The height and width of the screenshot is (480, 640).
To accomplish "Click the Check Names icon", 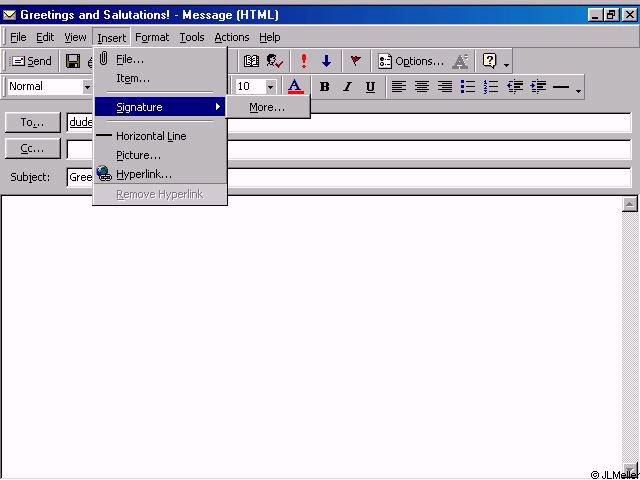I will point(275,61).
